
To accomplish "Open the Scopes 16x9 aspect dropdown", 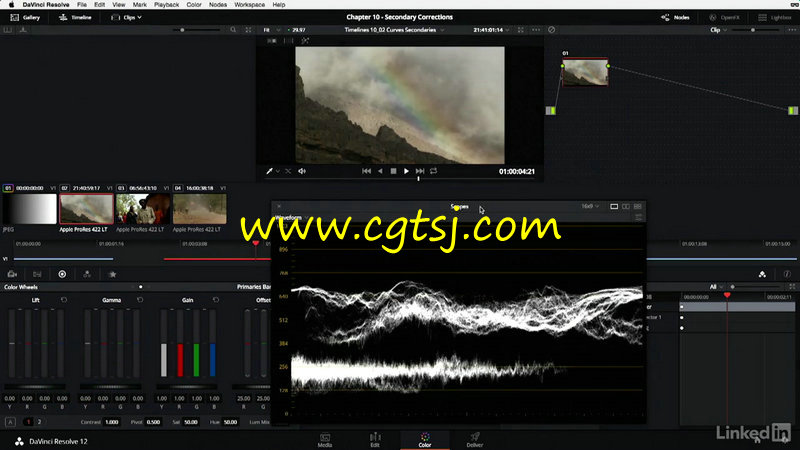I will click(x=590, y=207).
